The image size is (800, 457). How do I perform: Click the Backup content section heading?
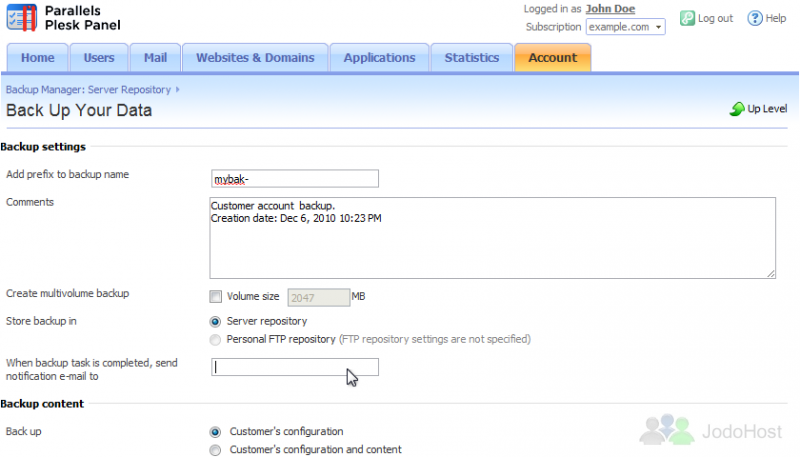pyautogui.click(x=42, y=404)
